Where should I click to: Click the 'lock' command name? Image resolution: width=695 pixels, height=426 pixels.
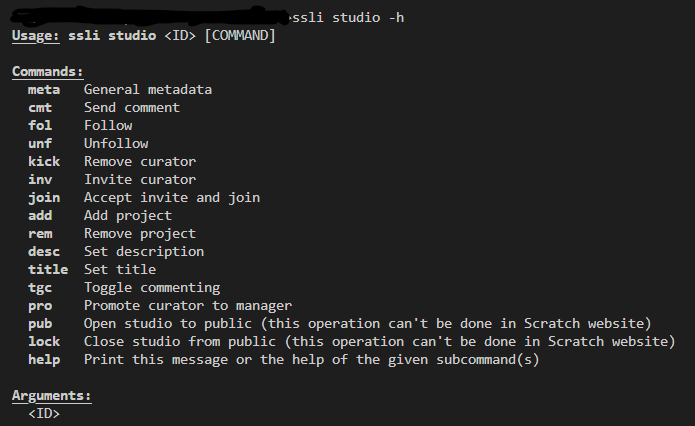[44, 341]
